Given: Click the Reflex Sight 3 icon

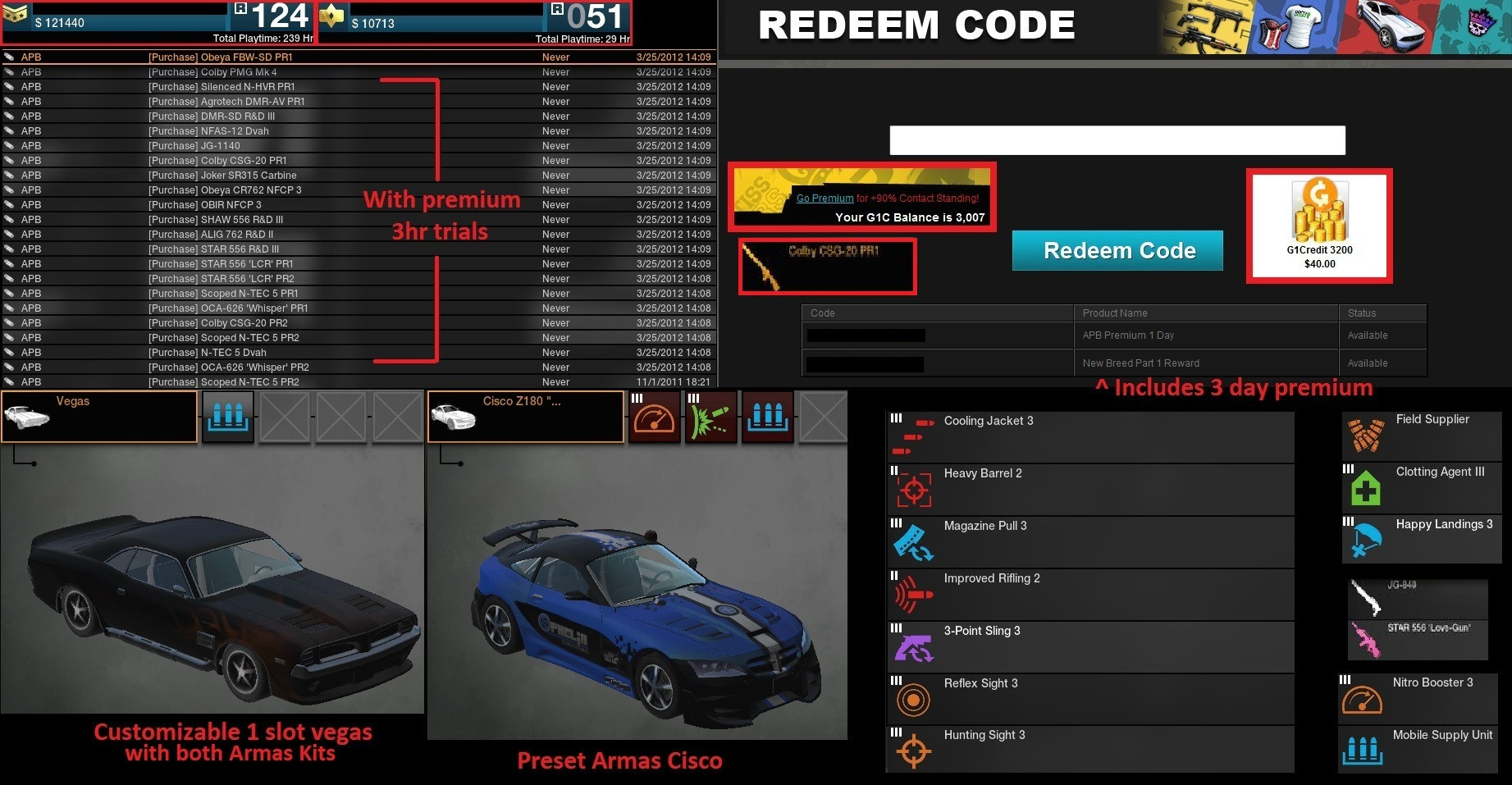Looking at the screenshot, I should 913,700.
